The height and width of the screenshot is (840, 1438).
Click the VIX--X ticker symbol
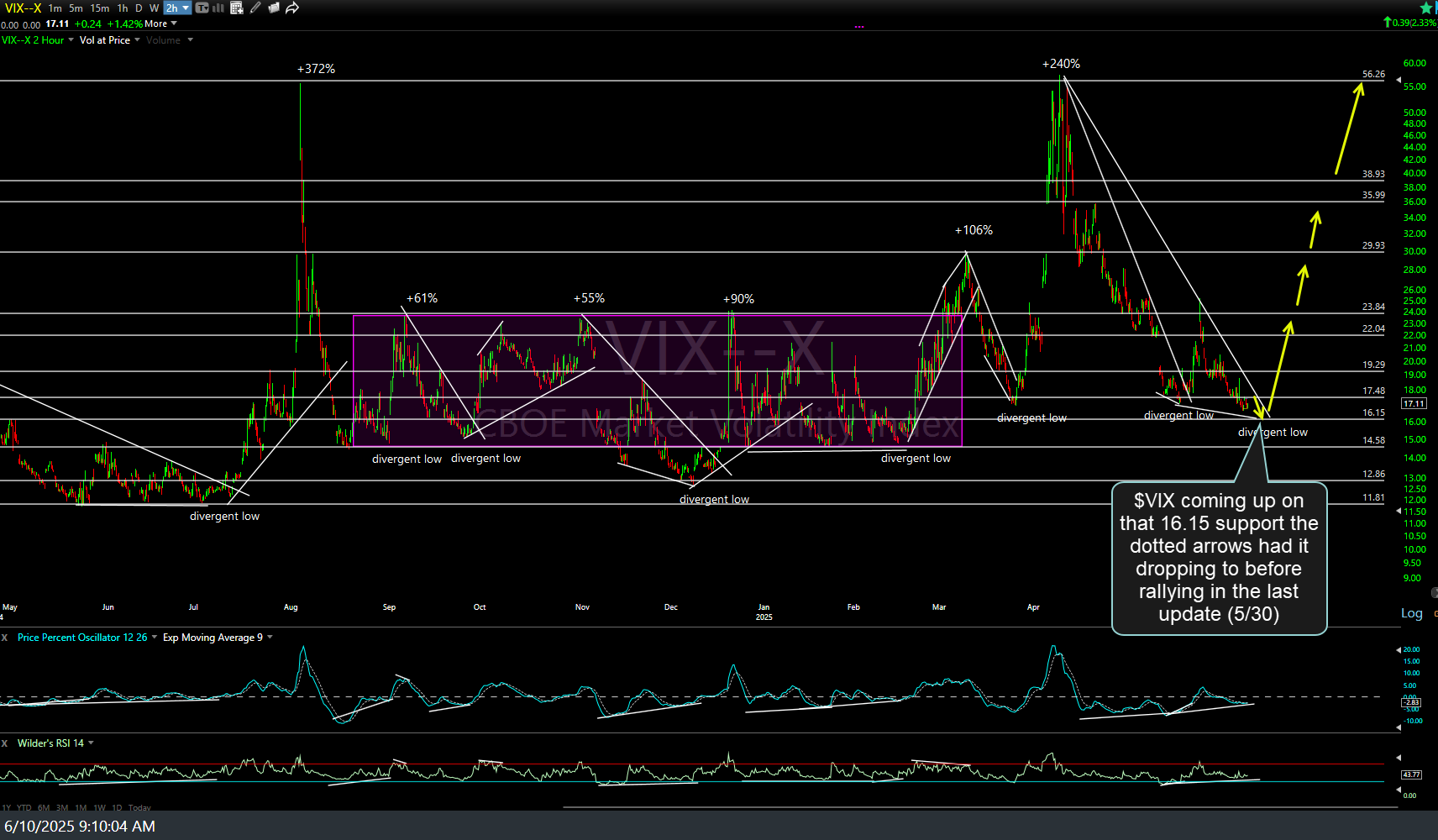pos(24,8)
